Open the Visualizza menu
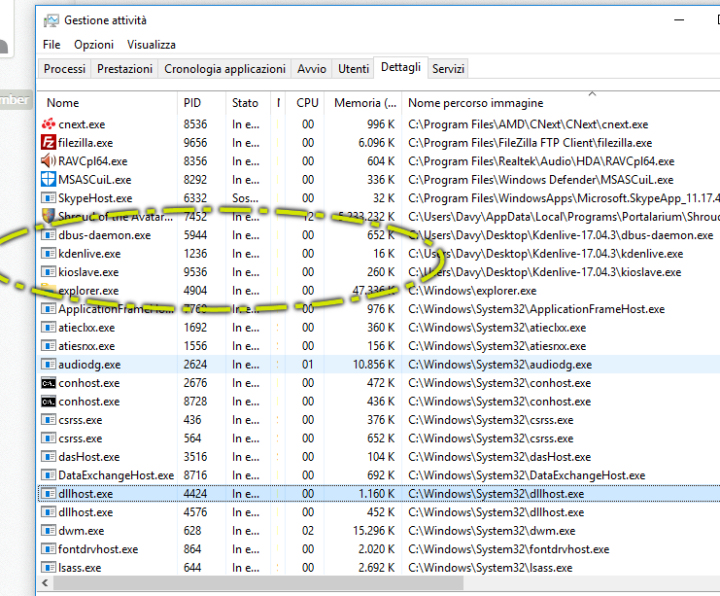 151,45
